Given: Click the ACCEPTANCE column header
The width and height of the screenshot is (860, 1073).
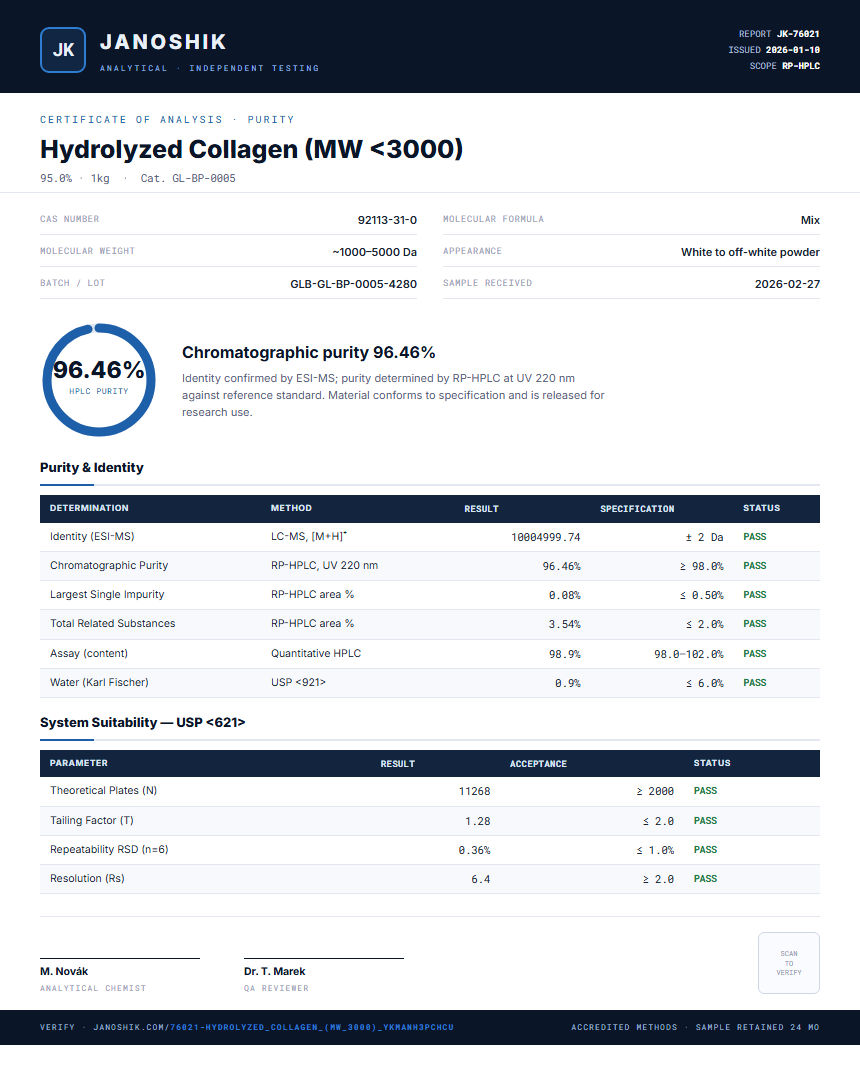Looking at the screenshot, I should click(538, 764).
